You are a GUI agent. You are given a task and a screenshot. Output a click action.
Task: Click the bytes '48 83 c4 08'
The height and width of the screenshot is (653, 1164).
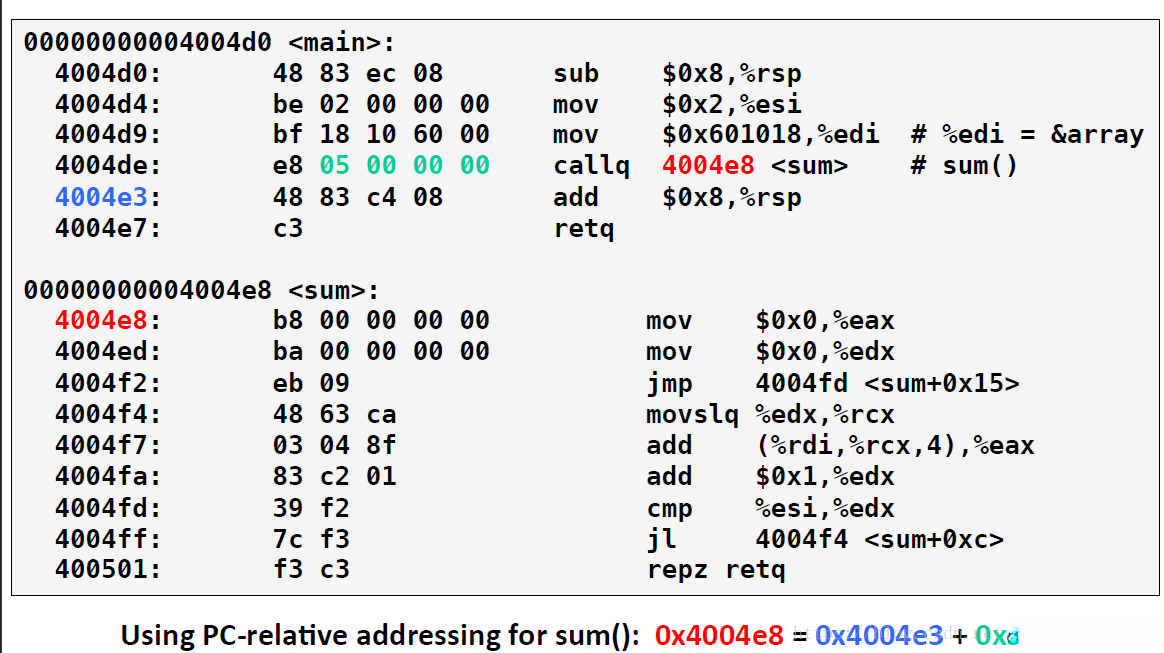pyautogui.click(x=358, y=197)
